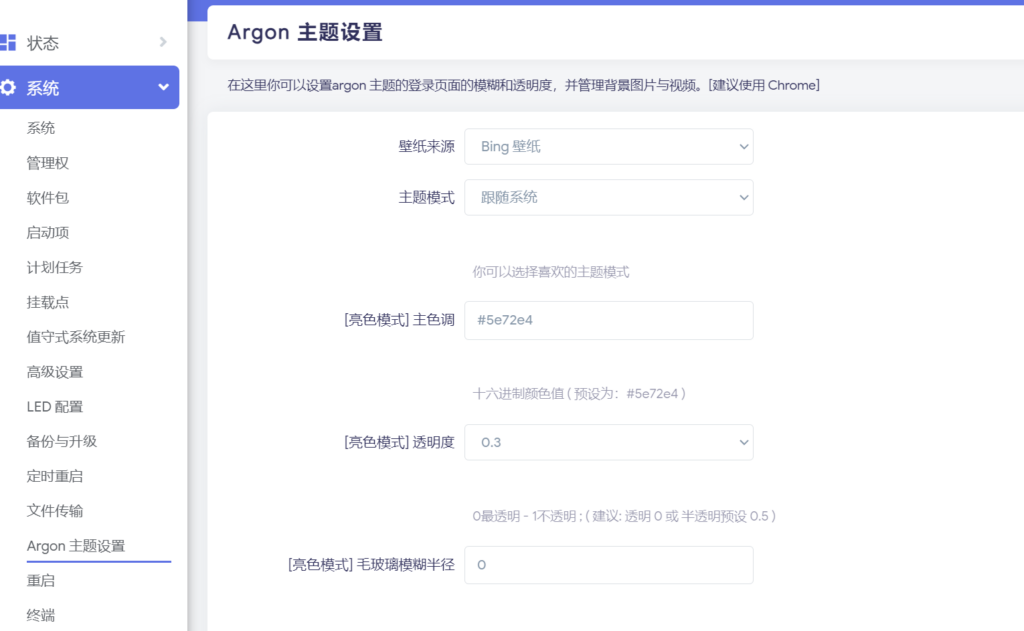Click the 系统 gear icon in sidebar
1024x631 pixels.
tap(8, 88)
